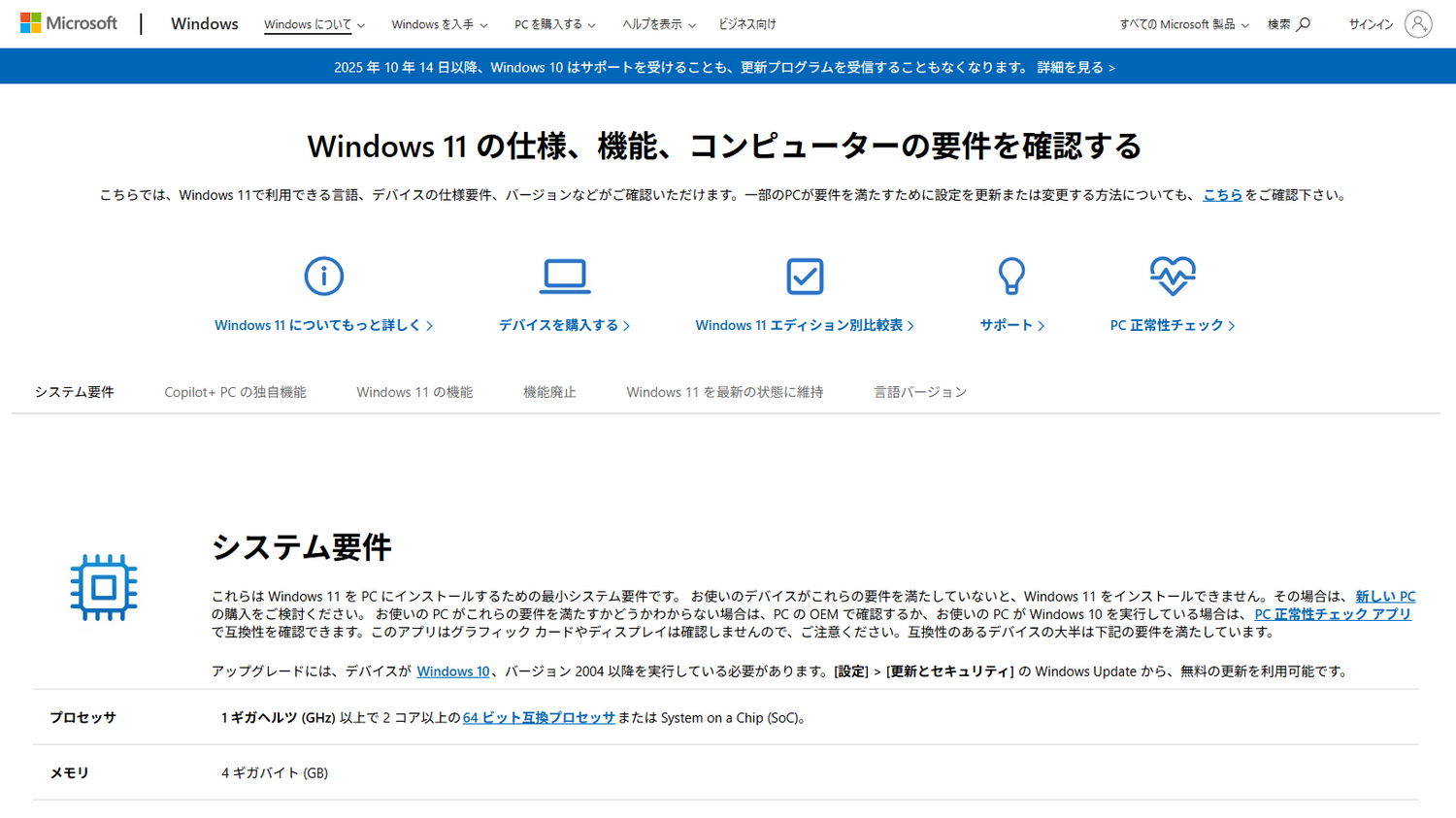Screen dimensions: 1456x818
Task: Click the lightbulb icon above サポート
Action: (x=1012, y=276)
